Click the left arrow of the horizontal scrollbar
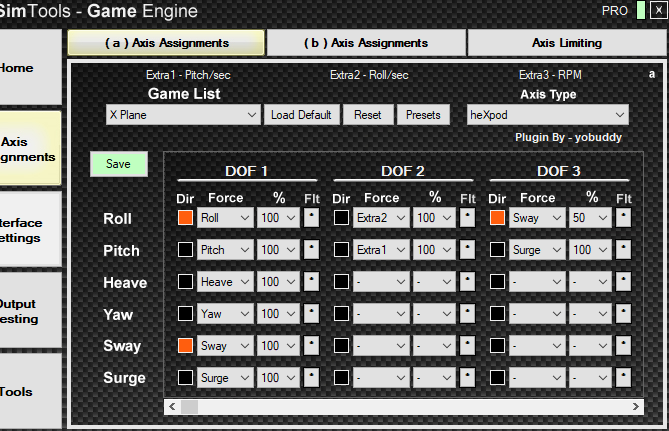This screenshot has height=431, width=669. point(172,407)
